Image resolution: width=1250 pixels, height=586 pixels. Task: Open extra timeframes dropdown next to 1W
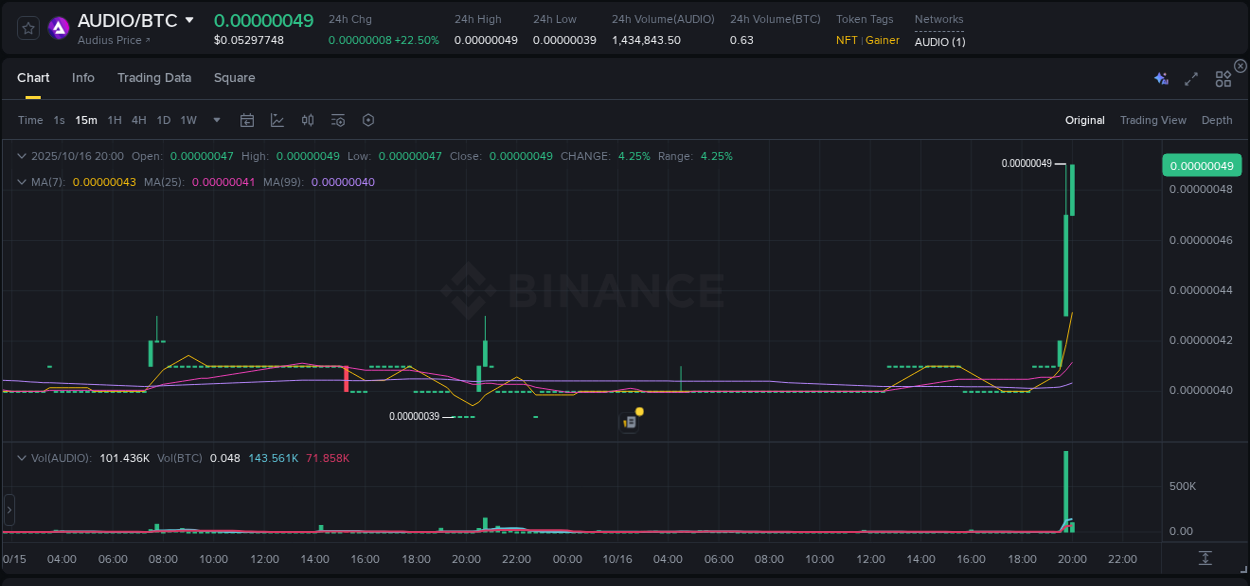[215, 119]
